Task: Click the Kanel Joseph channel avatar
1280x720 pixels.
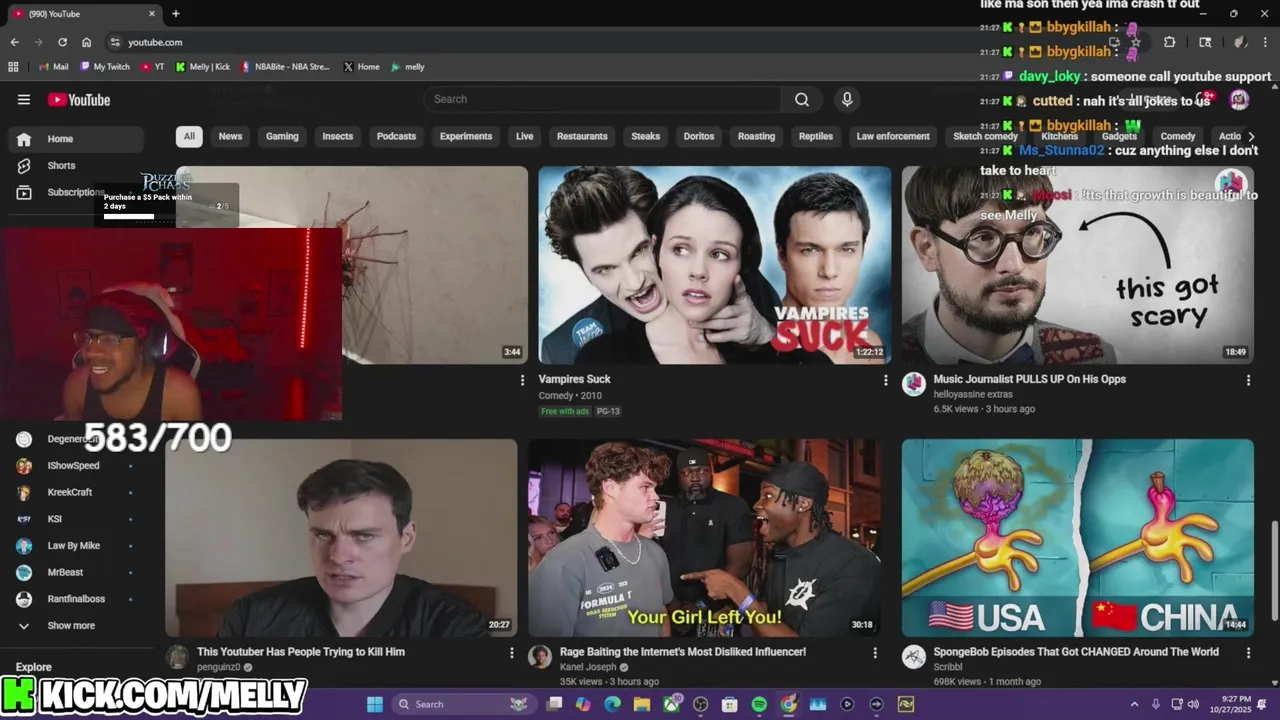Action: (540, 657)
